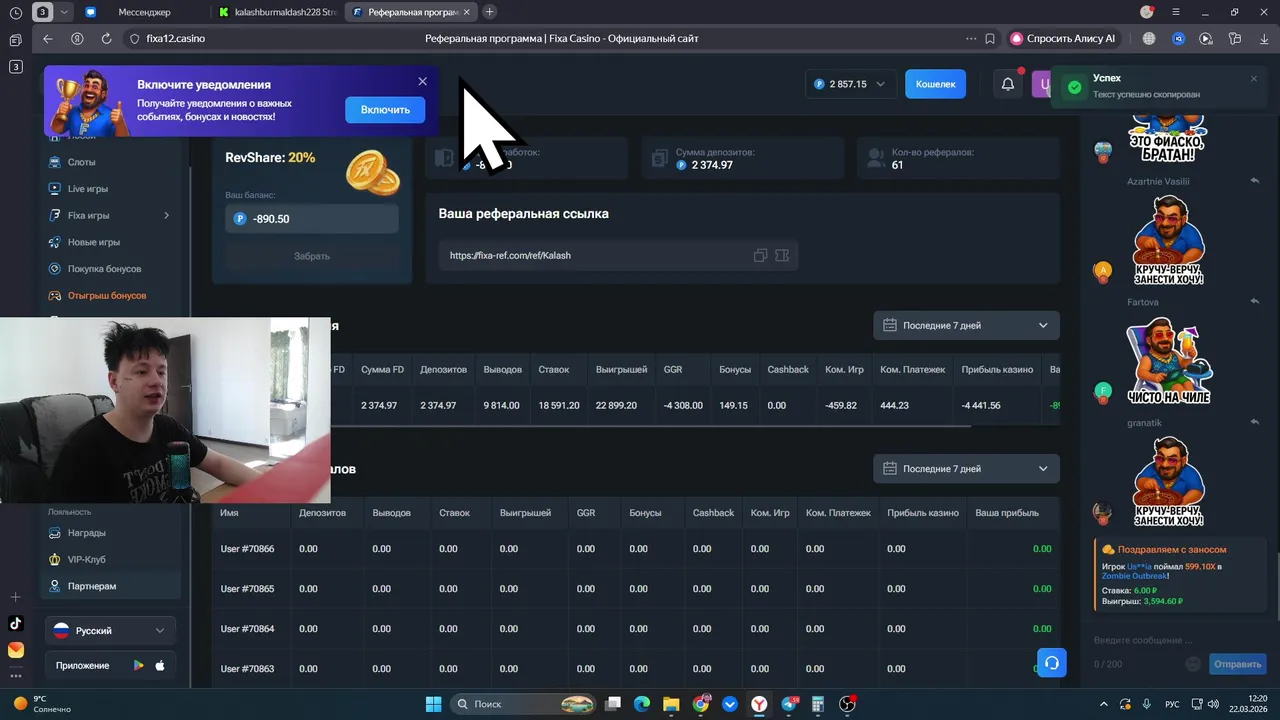Open the Apple app store icon
Viewport: 1280px width, 720px height.
coord(160,666)
